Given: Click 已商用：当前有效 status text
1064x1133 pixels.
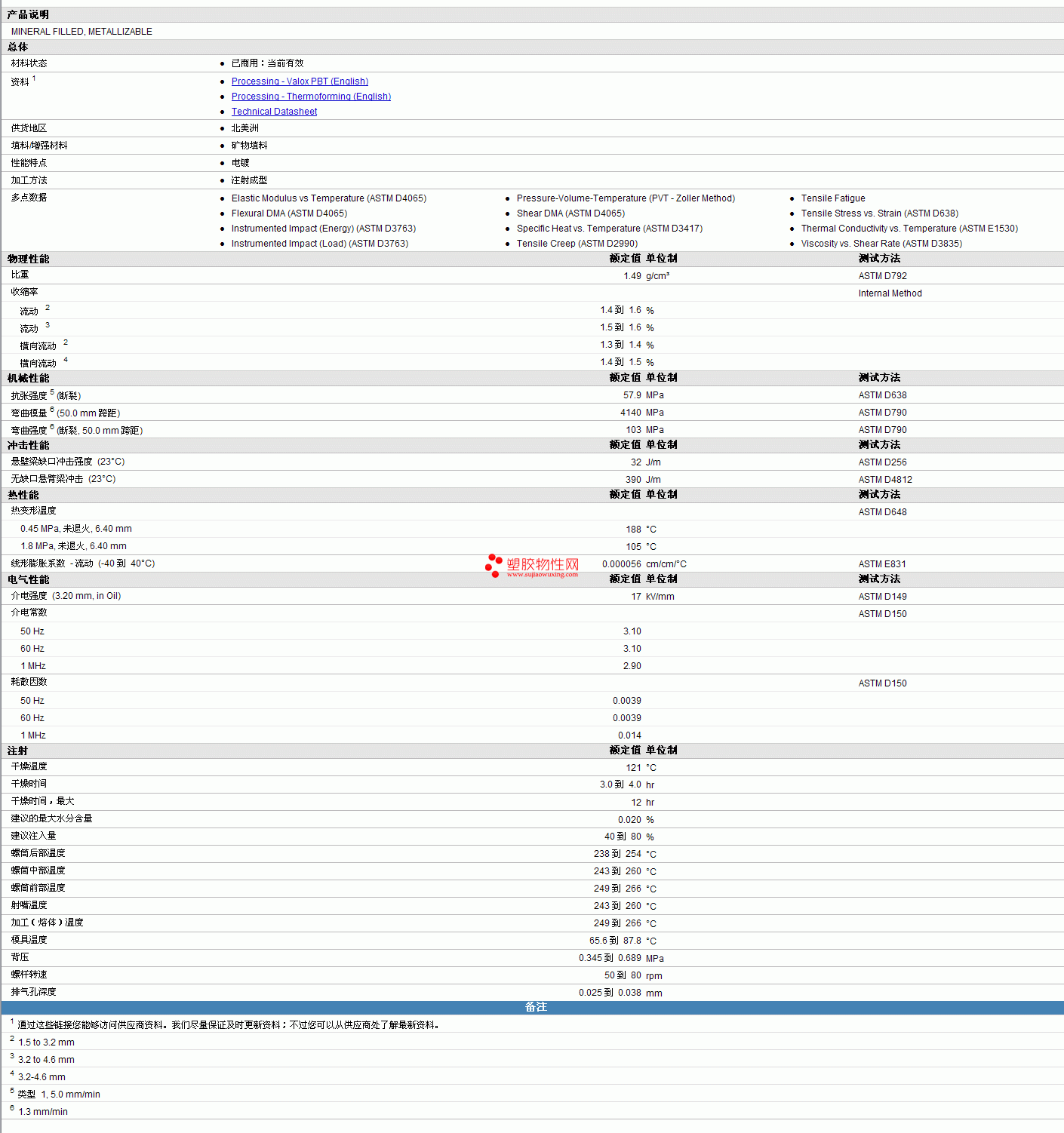Looking at the screenshot, I should (267, 63).
